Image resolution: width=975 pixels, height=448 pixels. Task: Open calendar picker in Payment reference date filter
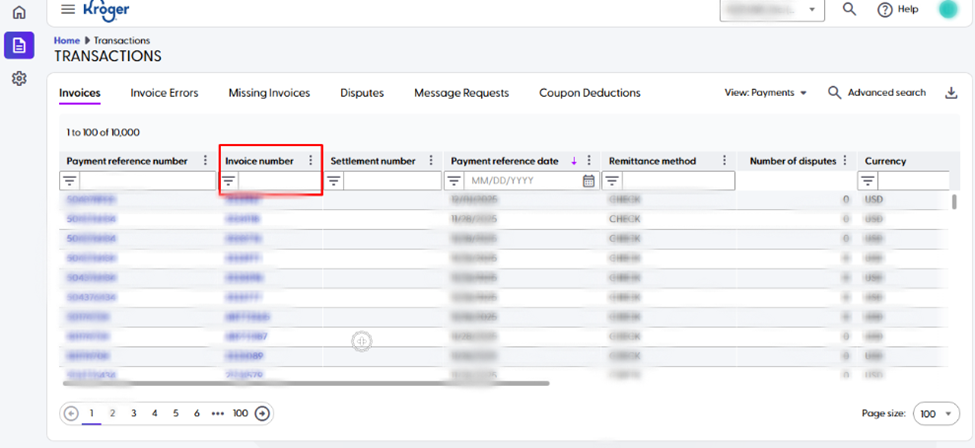(x=588, y=181)
